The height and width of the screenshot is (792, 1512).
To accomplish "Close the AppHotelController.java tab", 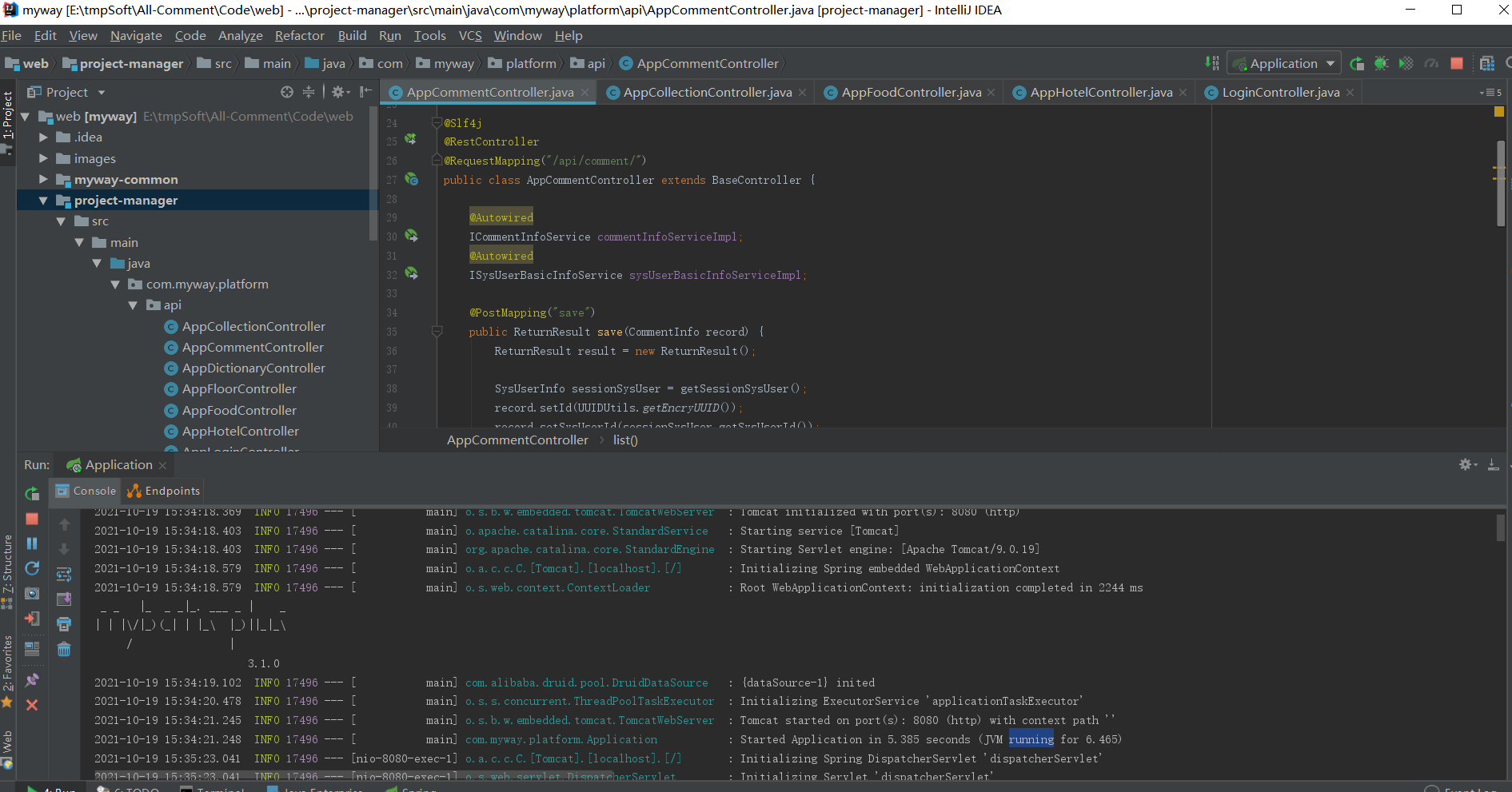I will tap(1183, 93).
